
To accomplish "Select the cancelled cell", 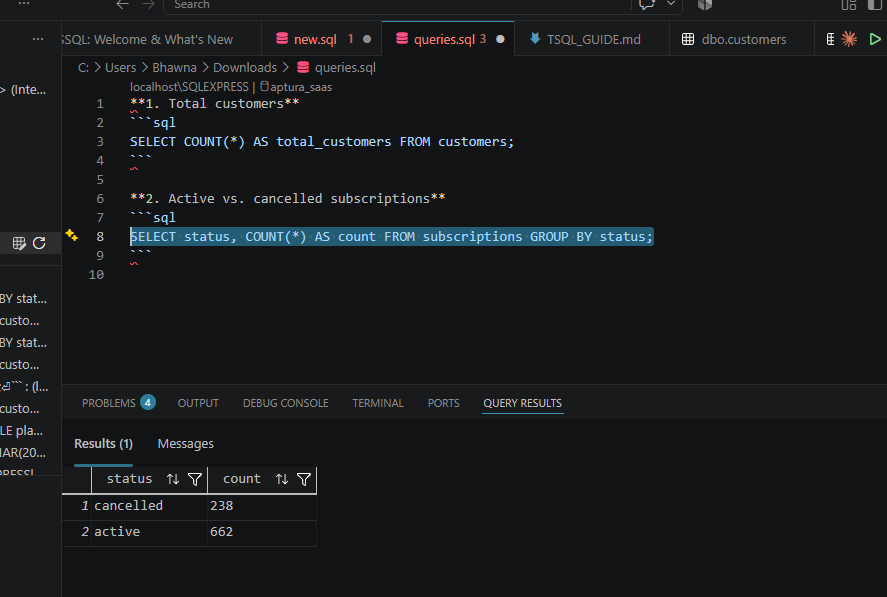I will point(149,505).
